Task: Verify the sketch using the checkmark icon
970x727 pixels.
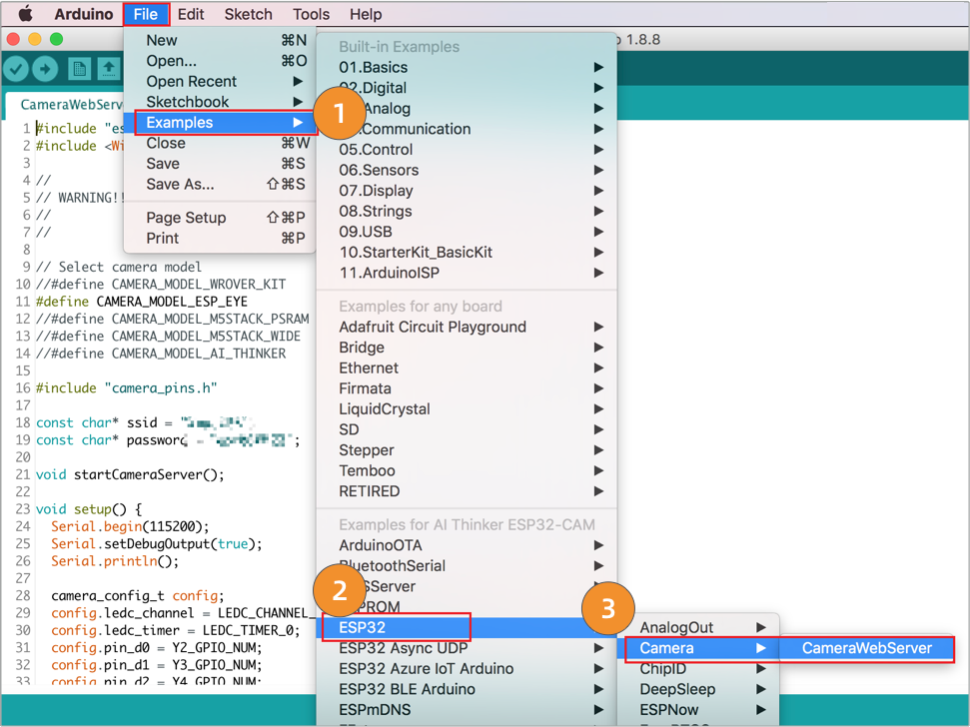Action: [x=16, y=68]
